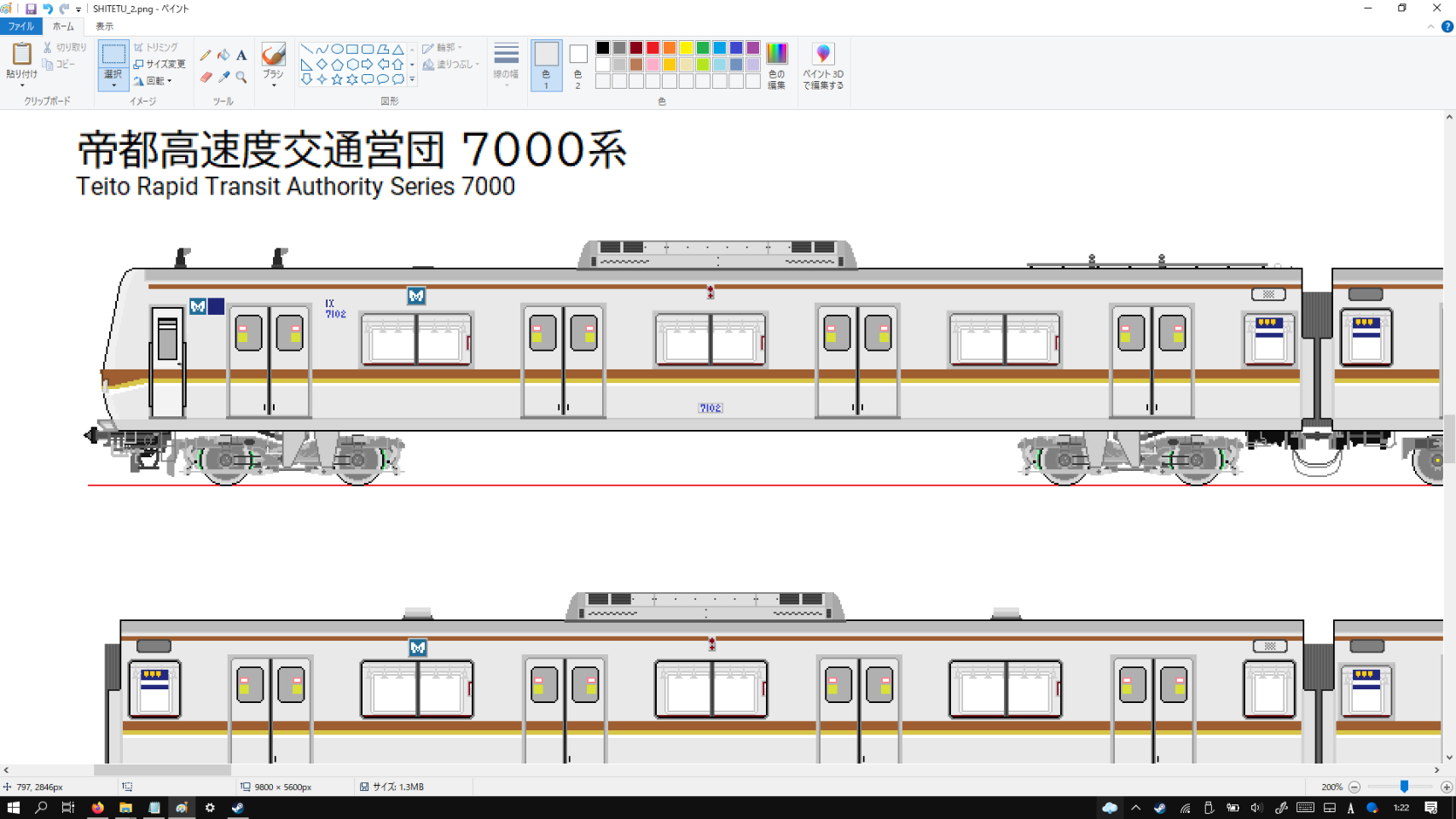Select the Color picker eyedropper tool
Image resolution: width=1456 pixels, height=819 pixels.
click(x=223, y=78)
